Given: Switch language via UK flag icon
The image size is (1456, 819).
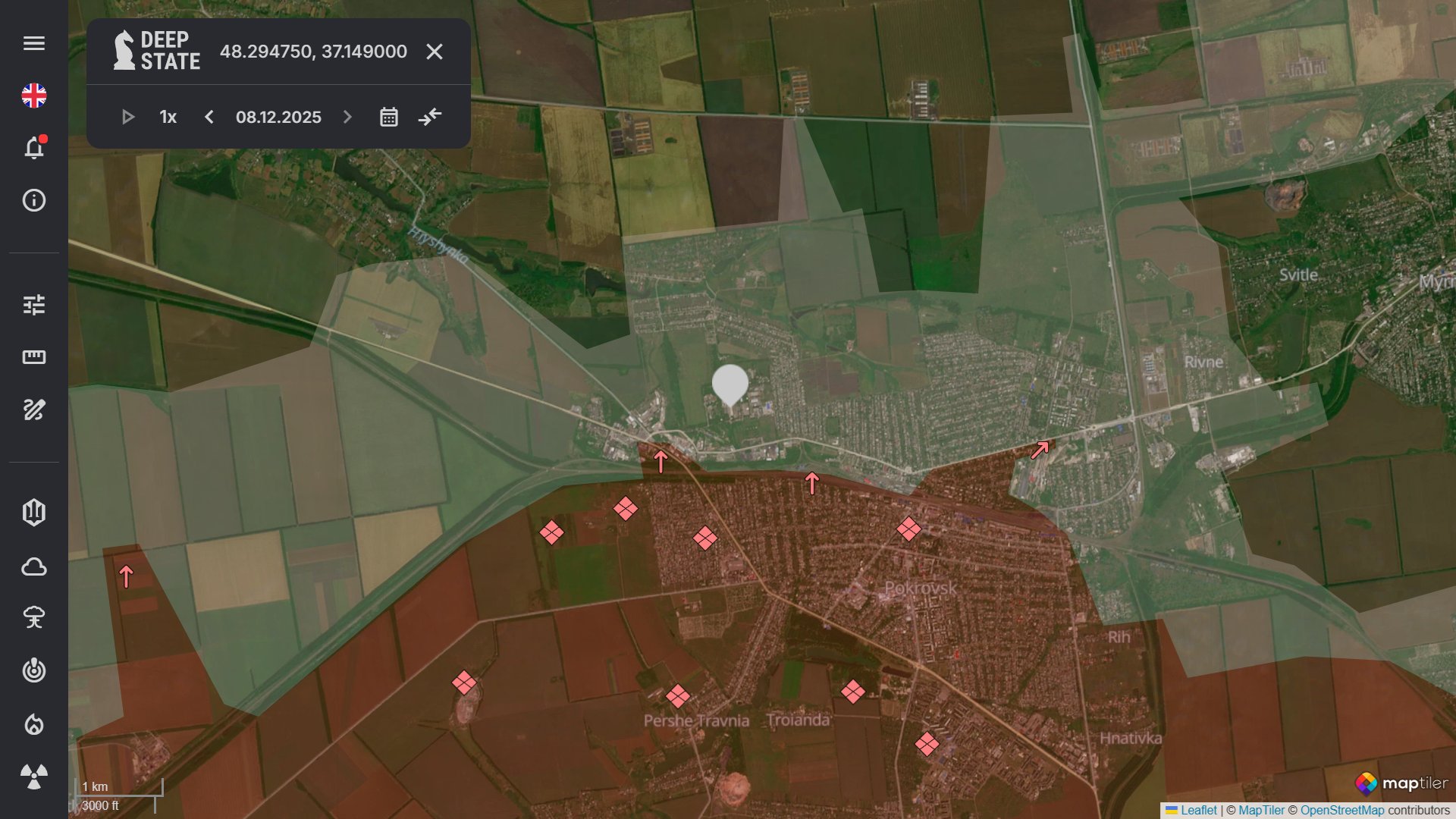Looking at the screenshot, I should (34, 96).
